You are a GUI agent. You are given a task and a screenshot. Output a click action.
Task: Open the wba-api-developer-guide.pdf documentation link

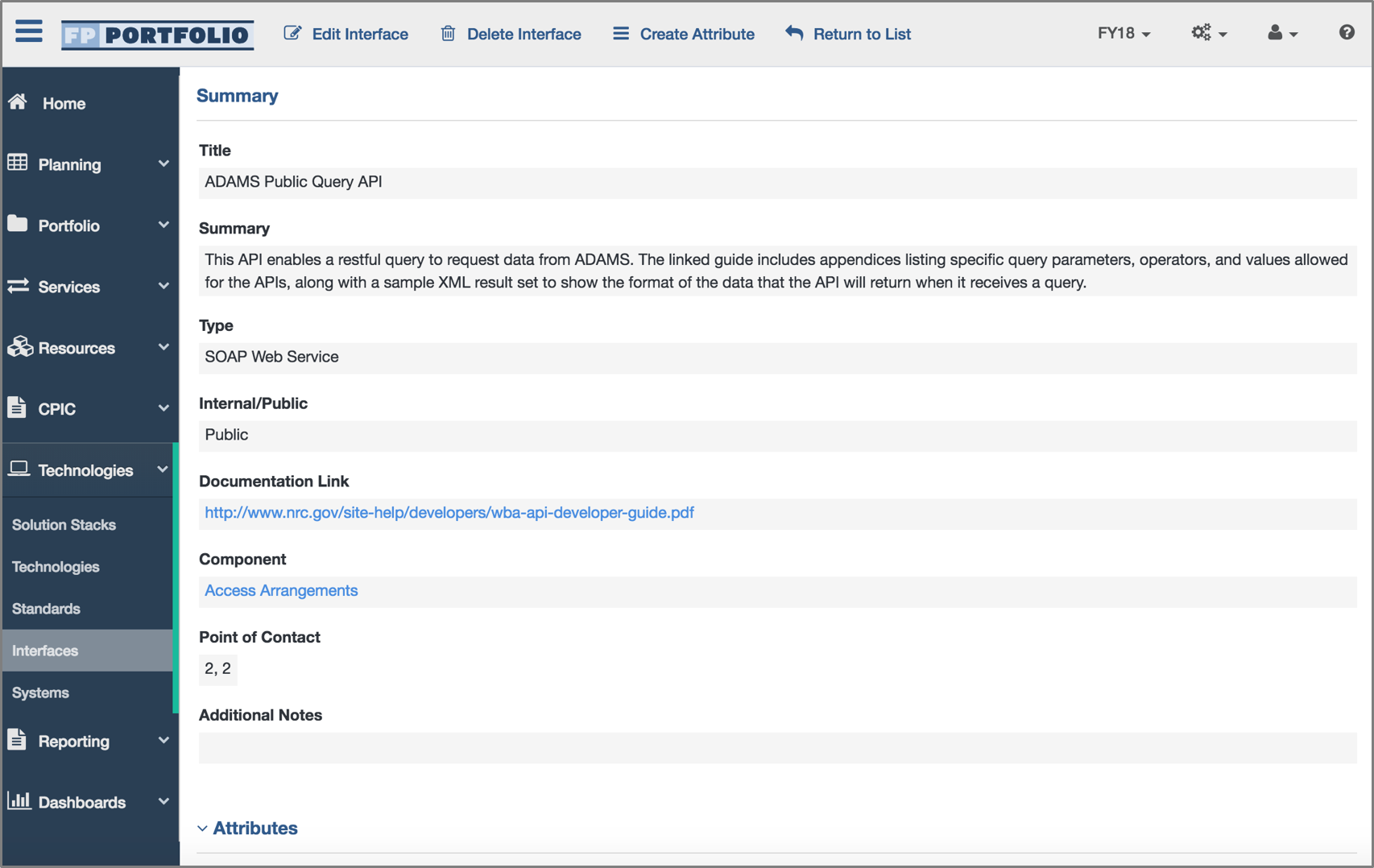coord(449,512)
